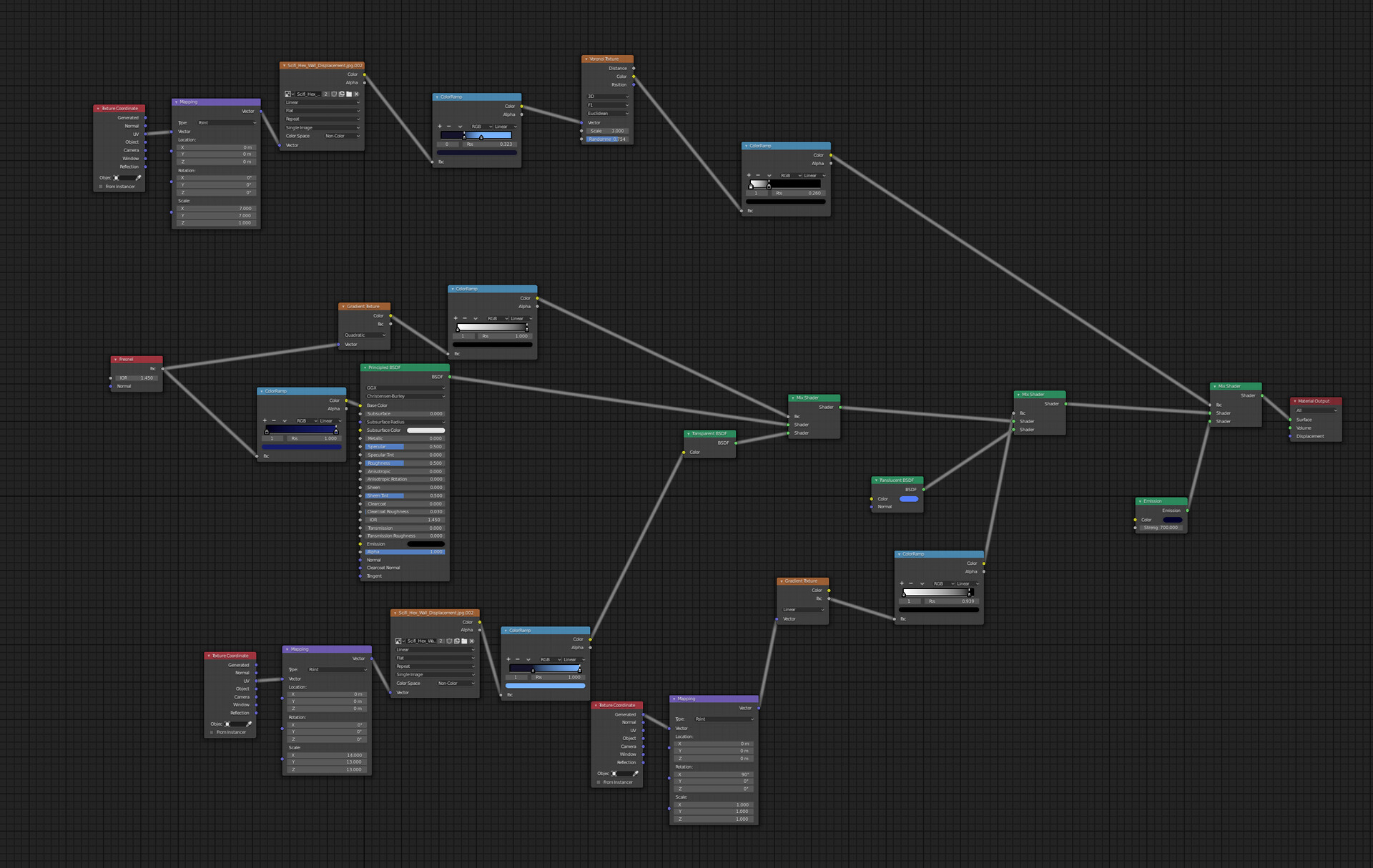
Task: Open ColorRamp tools chevron in 0.939 ramp
Action: pyautogui.click(x=922, y=583)
